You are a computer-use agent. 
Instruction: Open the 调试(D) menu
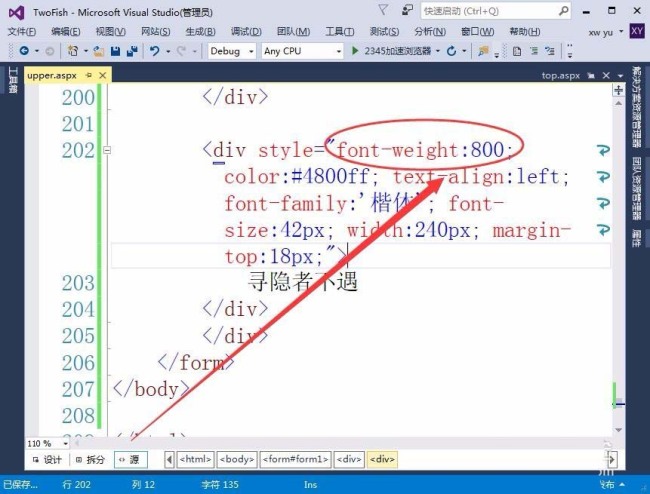[246, 31]
